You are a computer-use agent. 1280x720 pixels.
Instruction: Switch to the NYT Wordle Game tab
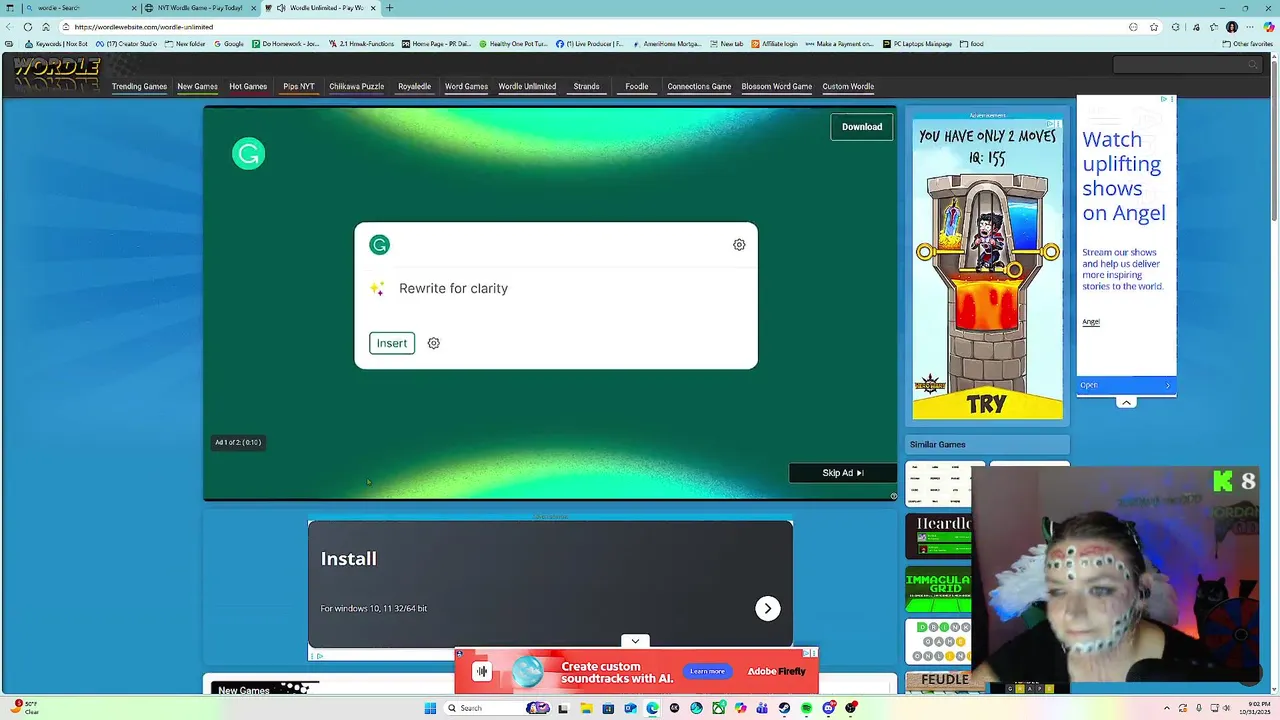click(199, 8)
